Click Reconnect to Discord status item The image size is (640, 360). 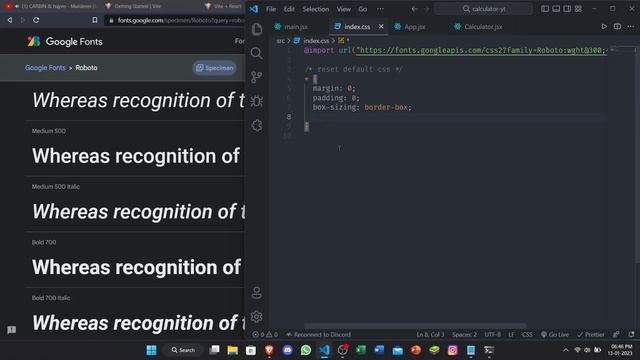[x=318, y=335]
